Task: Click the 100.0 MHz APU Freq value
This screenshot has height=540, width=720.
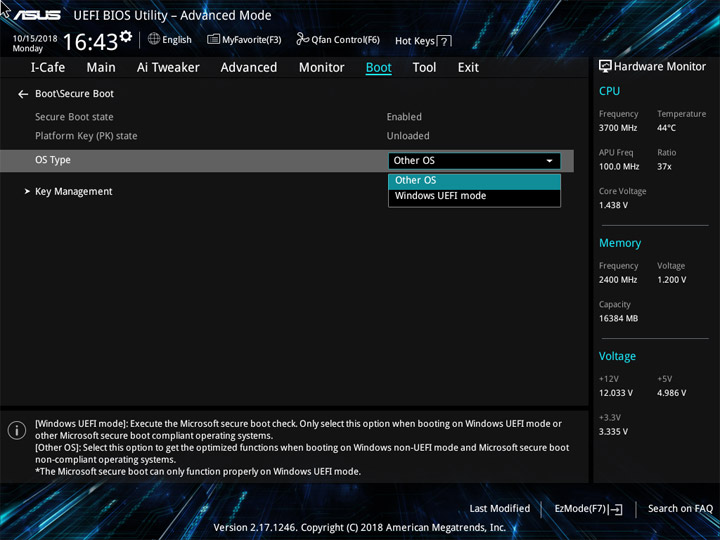Action: click(x=619, y=167)
